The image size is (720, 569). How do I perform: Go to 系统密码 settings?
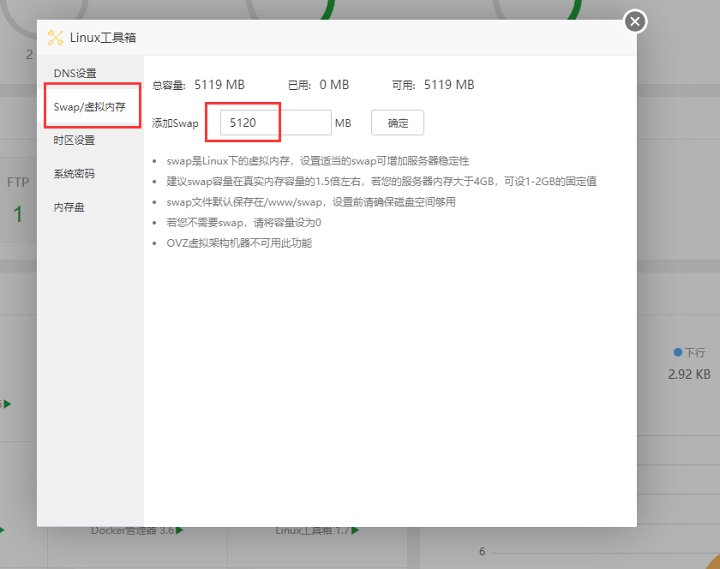74,174
